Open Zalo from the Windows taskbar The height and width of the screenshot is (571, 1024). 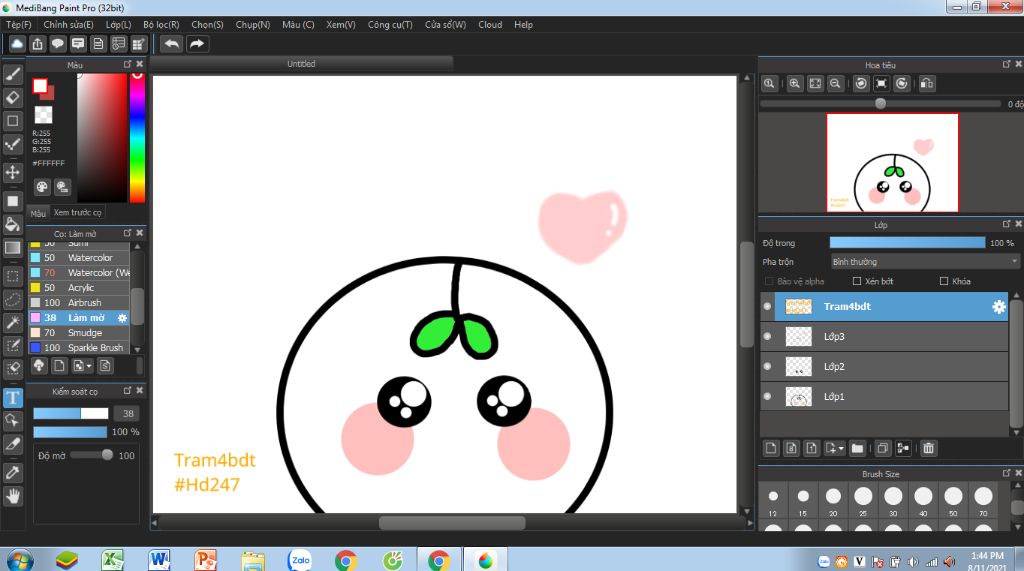pyautogui.click(x=299, y=560)
